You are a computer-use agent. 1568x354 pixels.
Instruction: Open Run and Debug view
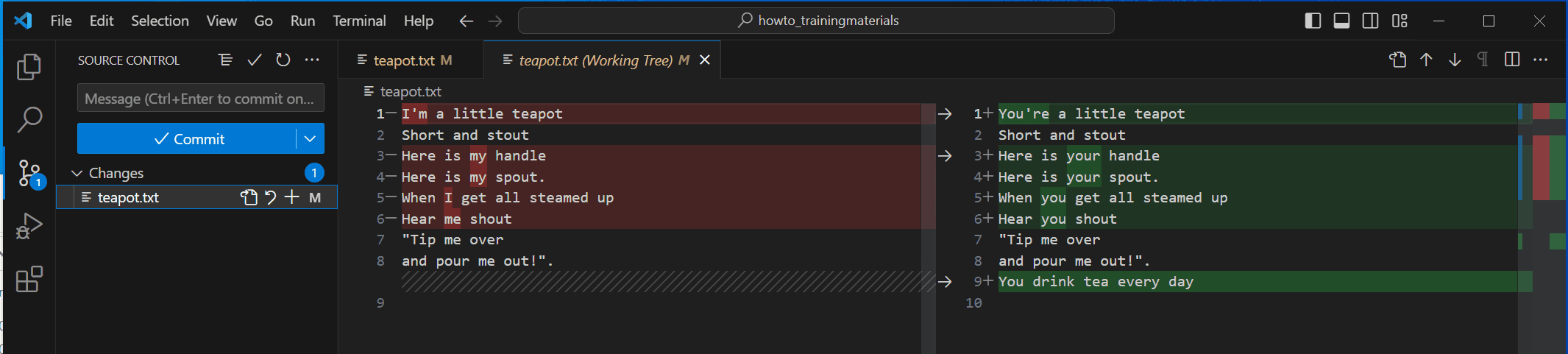pyautogui.click(x=29, y=226)
